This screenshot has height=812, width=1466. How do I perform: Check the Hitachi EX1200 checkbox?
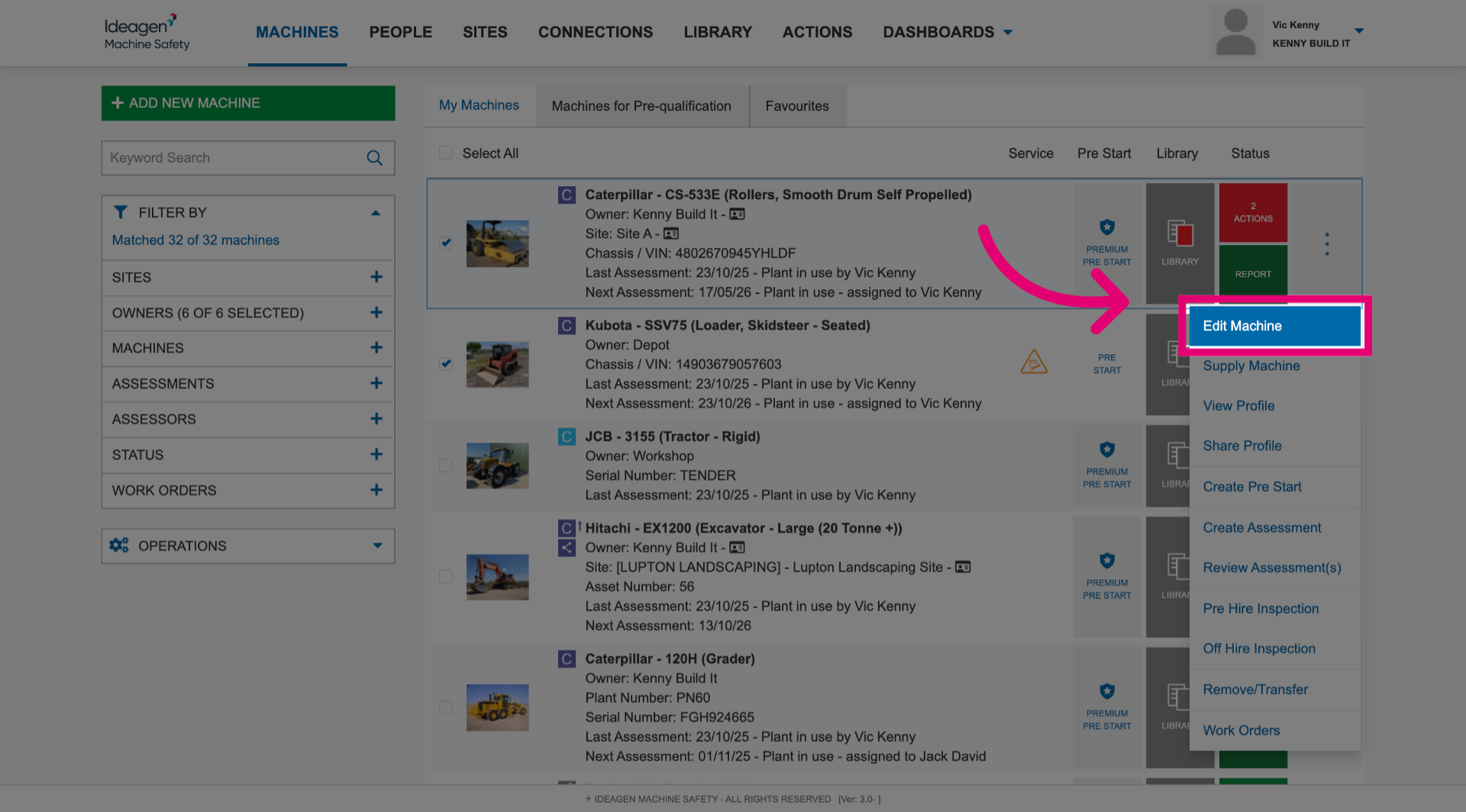[x=446, y=576]
